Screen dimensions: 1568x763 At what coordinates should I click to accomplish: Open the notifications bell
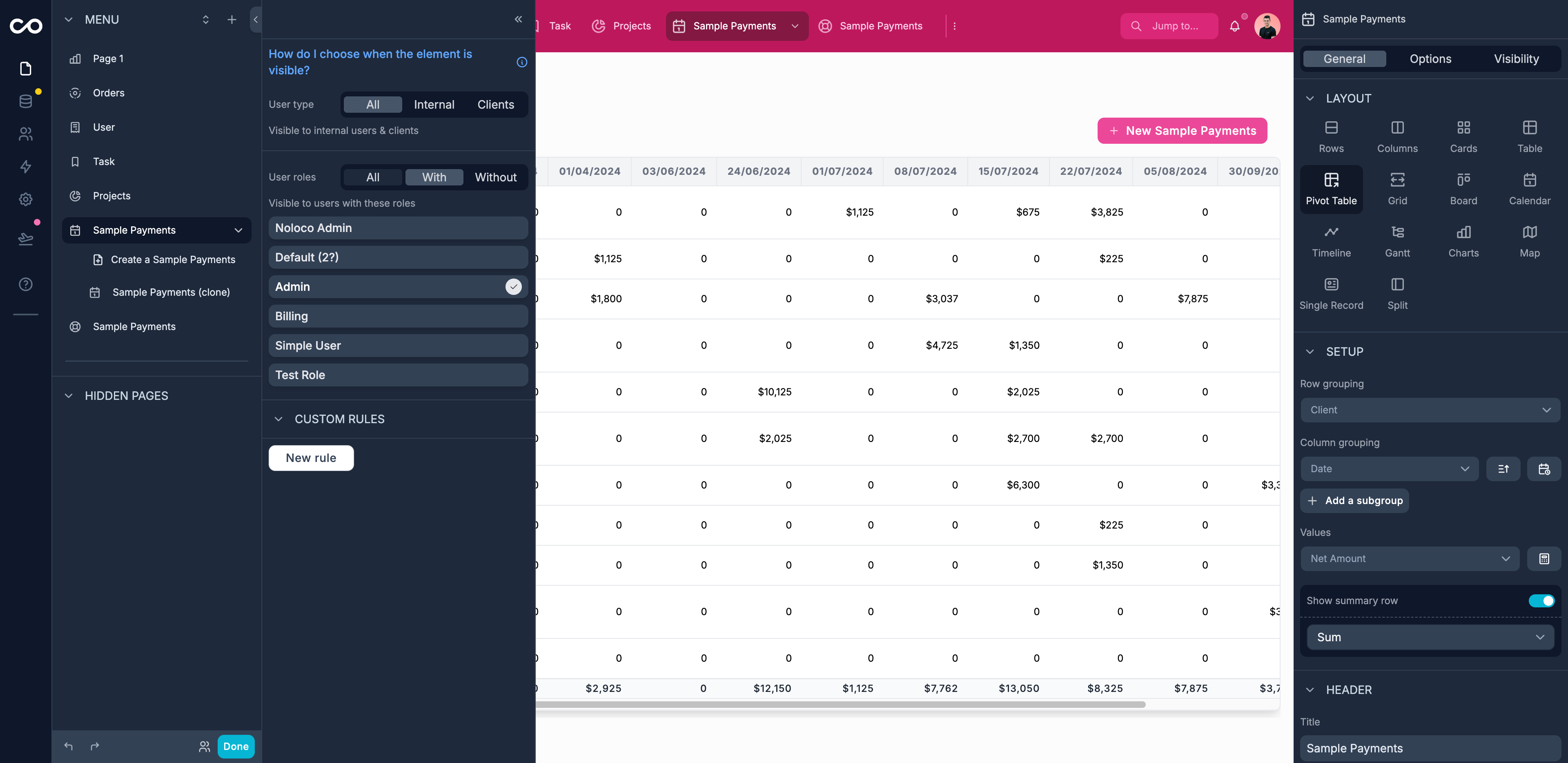(1234, 26)
